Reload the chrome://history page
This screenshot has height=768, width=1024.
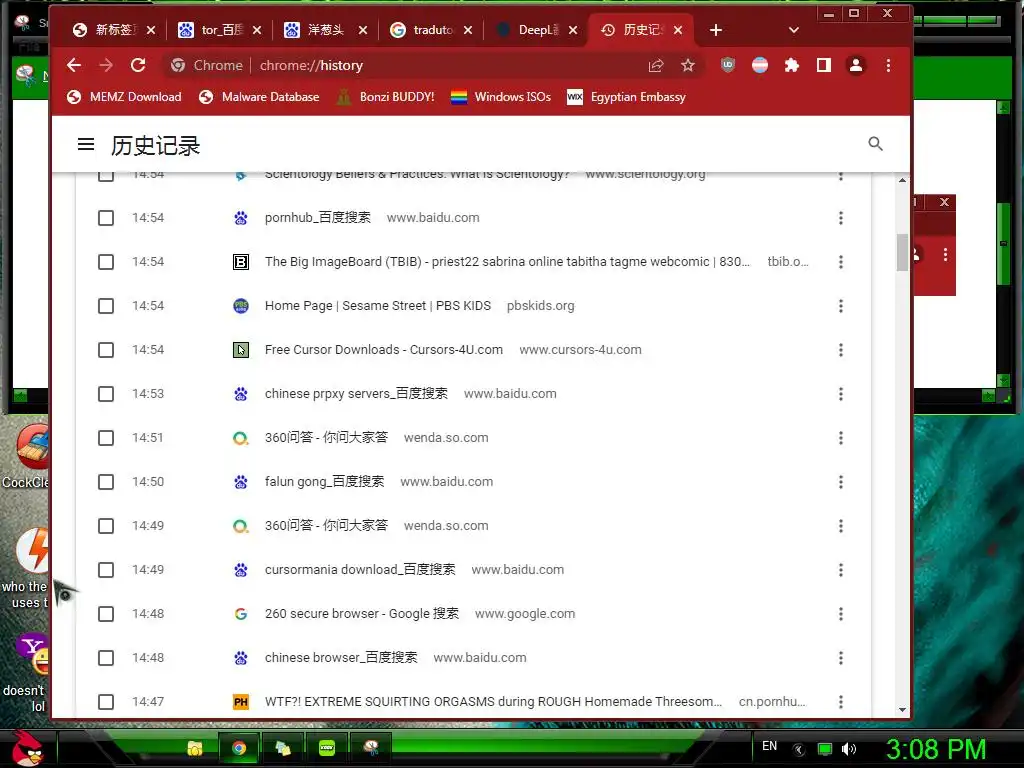point(138,65)
